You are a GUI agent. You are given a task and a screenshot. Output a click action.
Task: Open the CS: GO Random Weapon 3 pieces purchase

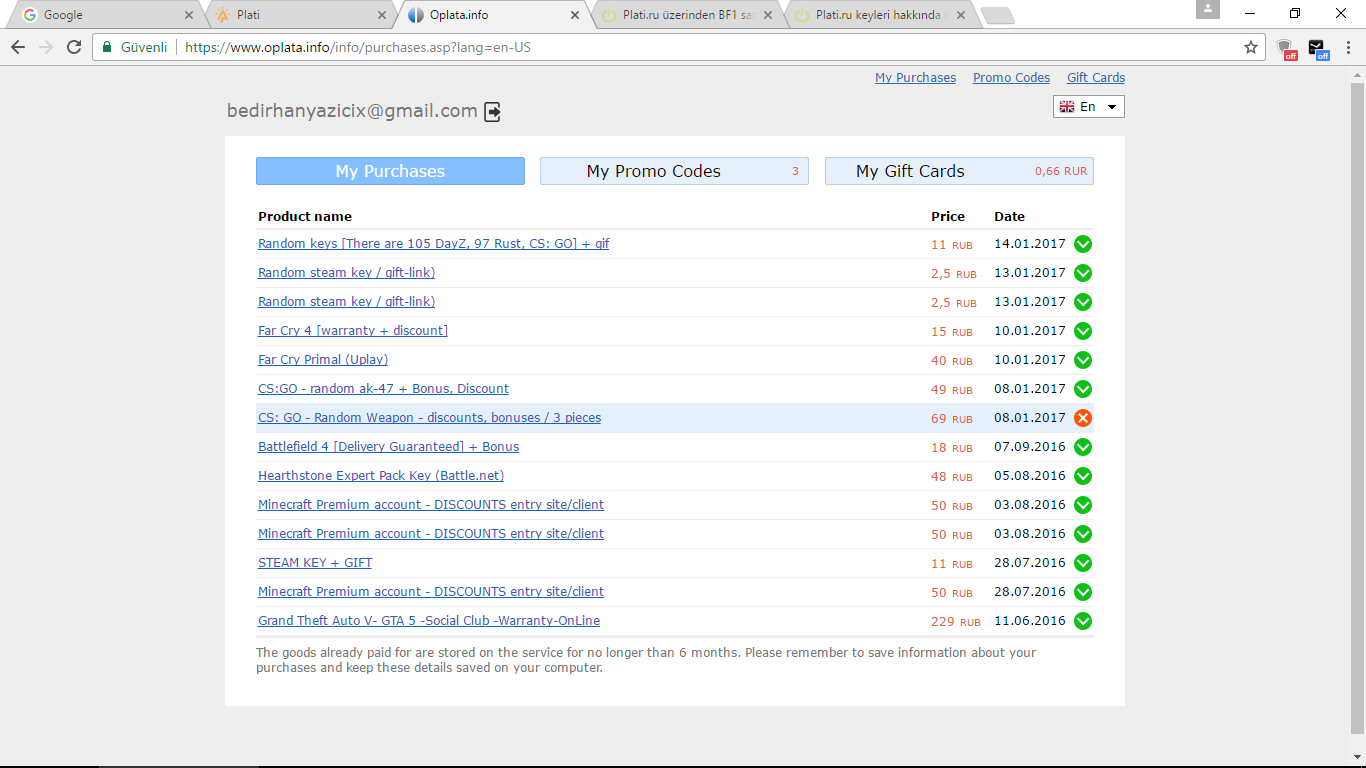click(429, 418)
